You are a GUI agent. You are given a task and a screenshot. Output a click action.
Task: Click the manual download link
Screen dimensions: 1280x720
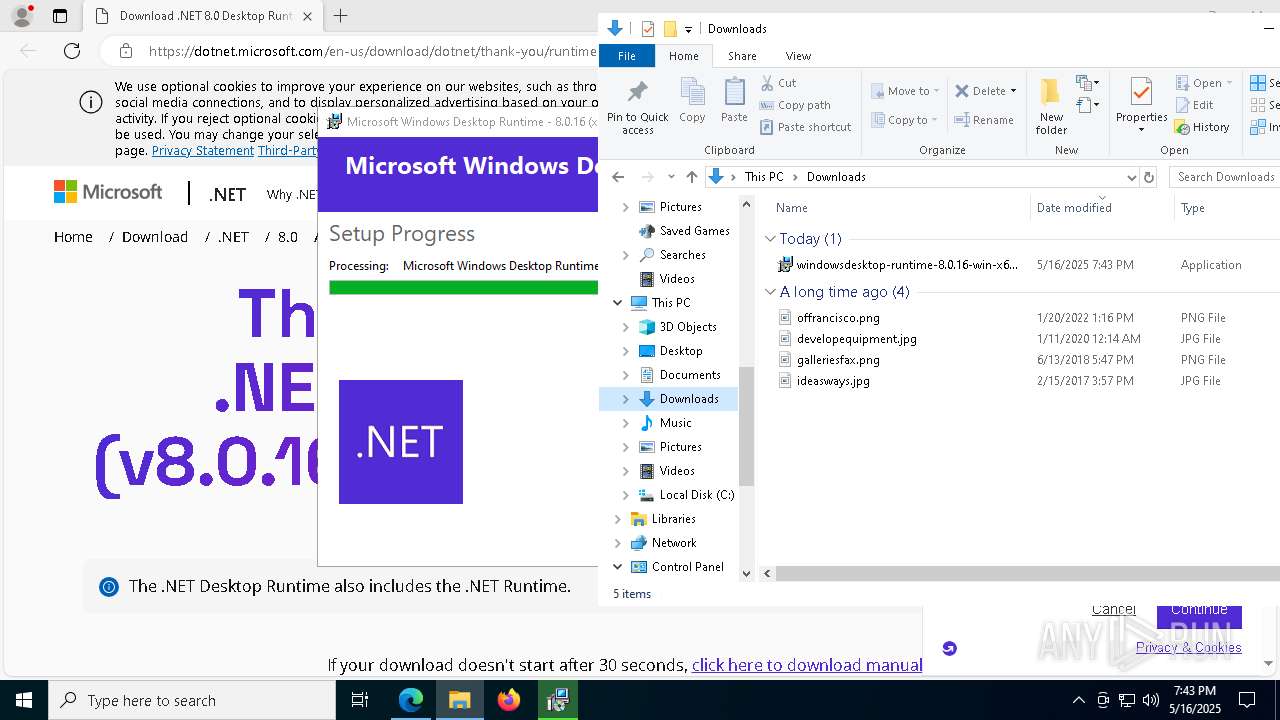(x=807, y=665)
